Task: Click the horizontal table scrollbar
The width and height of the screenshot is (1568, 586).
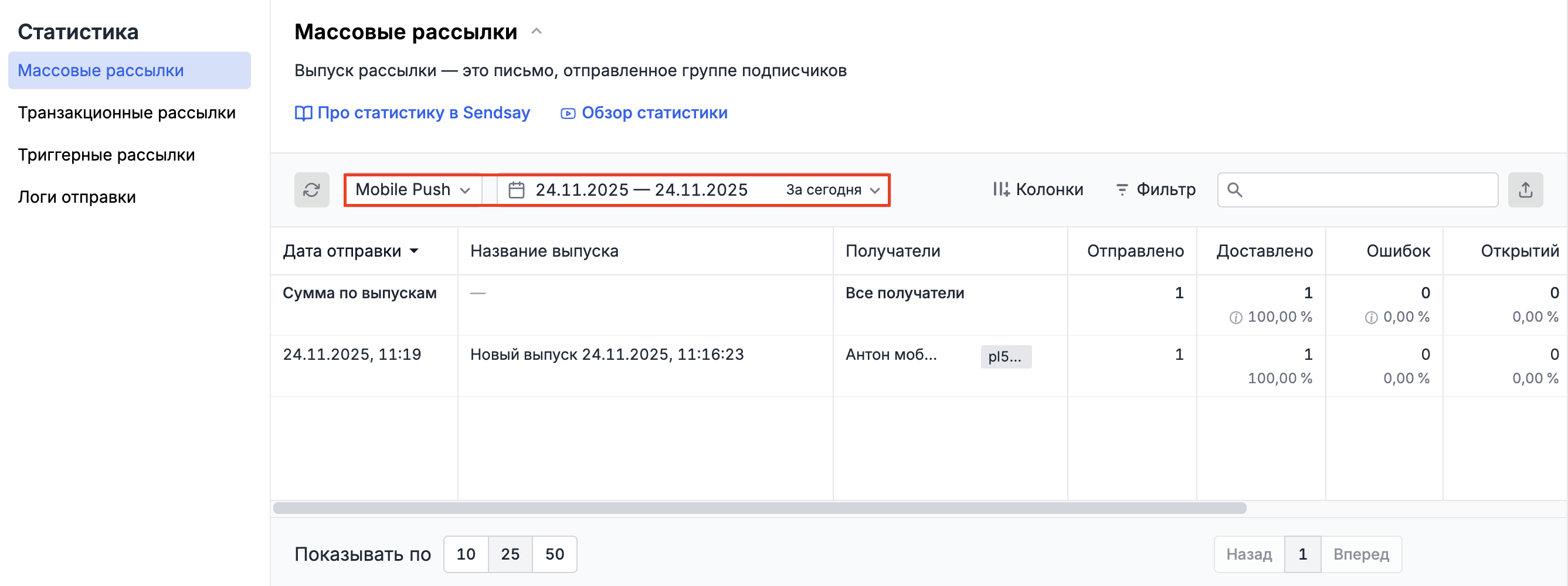Action: click(759, 508)
